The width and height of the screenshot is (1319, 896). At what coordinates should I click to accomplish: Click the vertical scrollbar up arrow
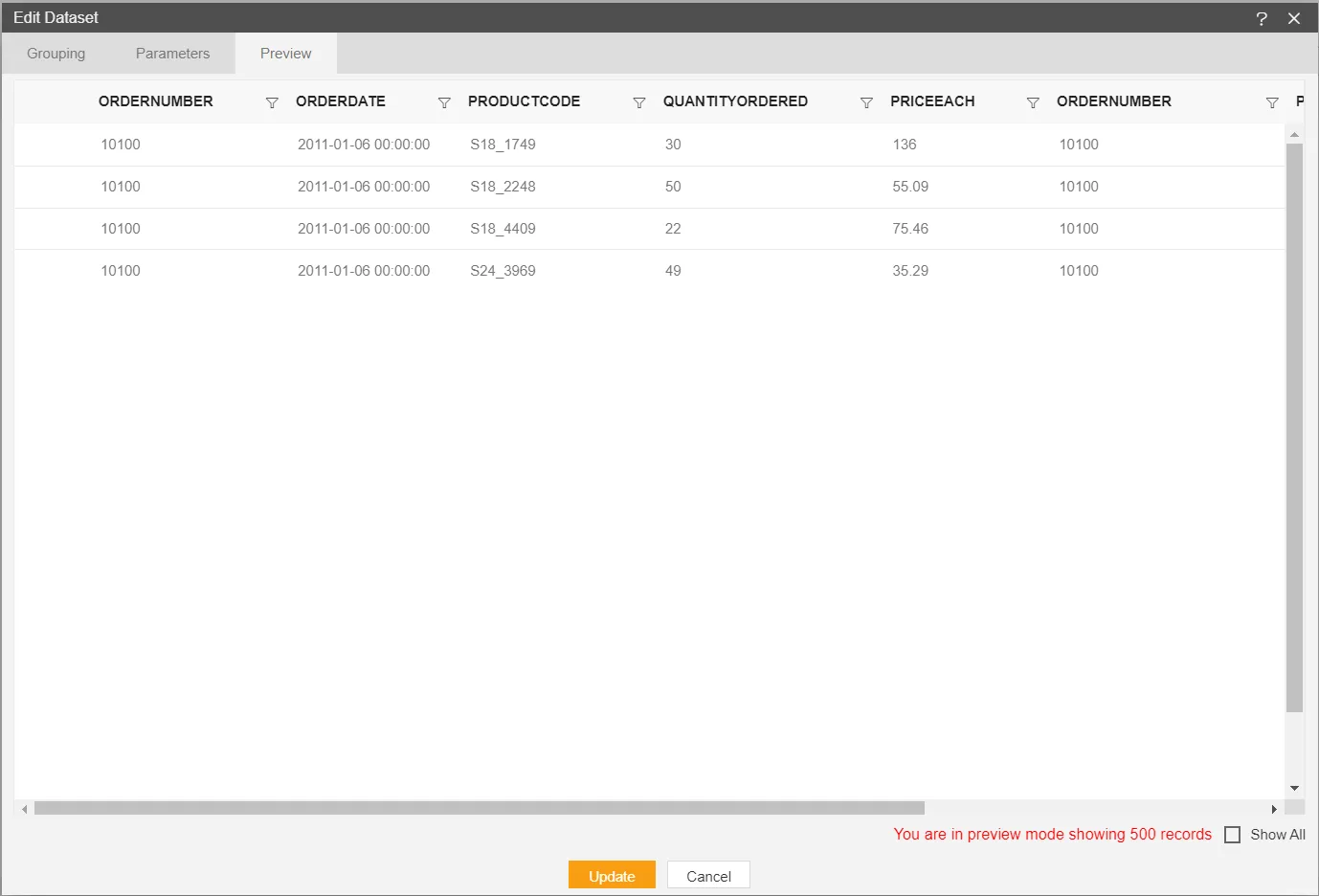coord(1294,135)
